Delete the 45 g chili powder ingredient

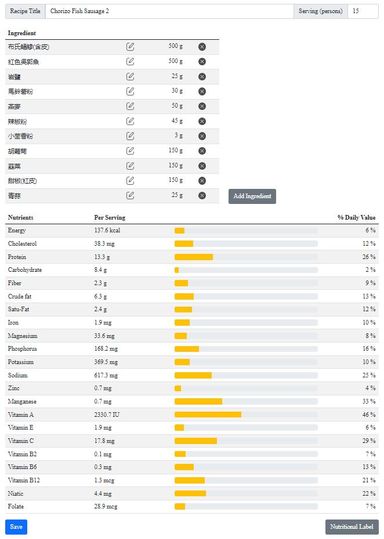202,121
